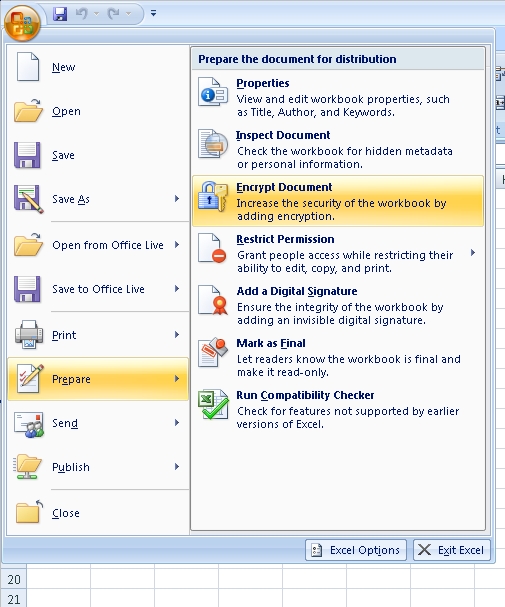This screenshot has width=505, height=607.
Task: Click the padlock and key Encrypt icon
Action: [x=212, y=196]
